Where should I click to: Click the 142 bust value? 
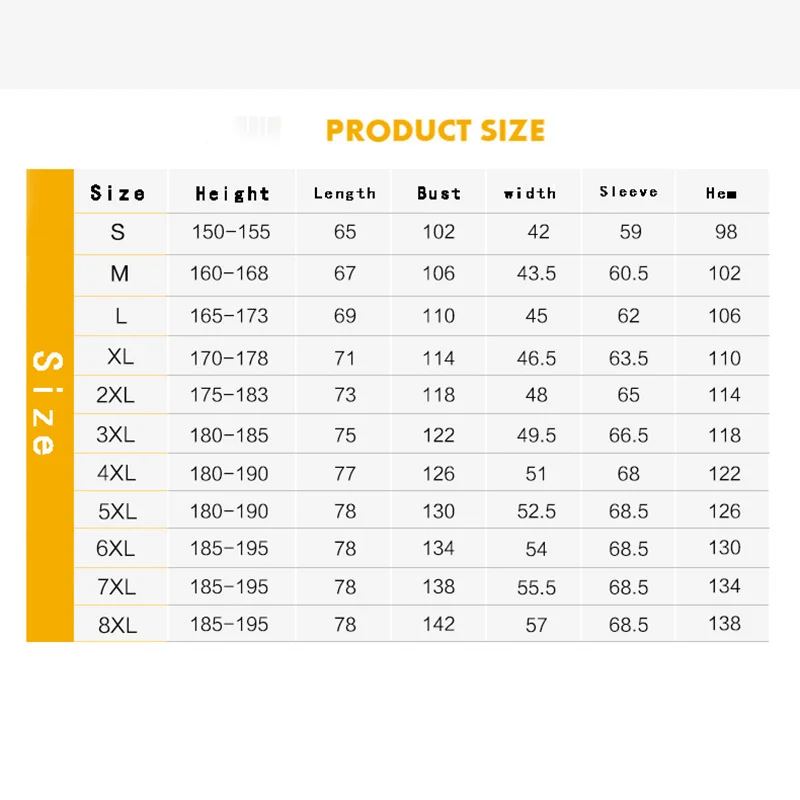pos(438,624)
